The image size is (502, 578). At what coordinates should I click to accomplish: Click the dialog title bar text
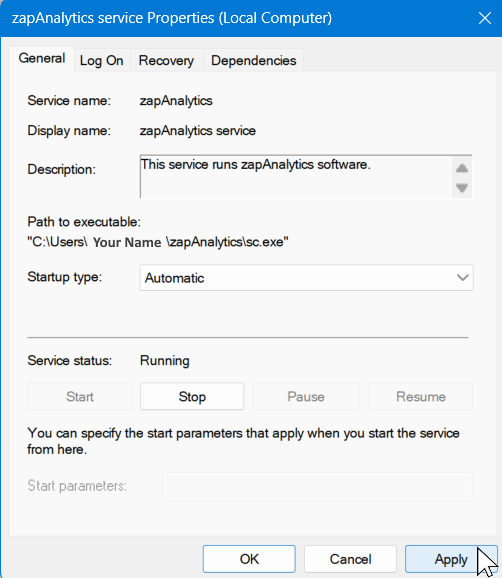click(x=172, y=18)
